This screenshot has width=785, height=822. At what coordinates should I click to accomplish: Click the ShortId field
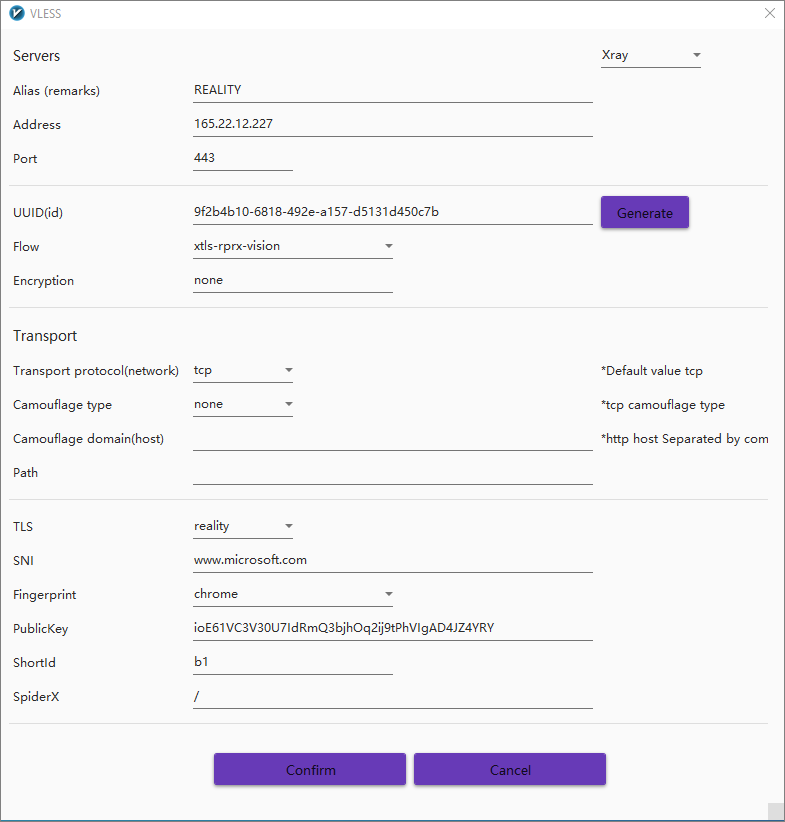coord(292,663)
